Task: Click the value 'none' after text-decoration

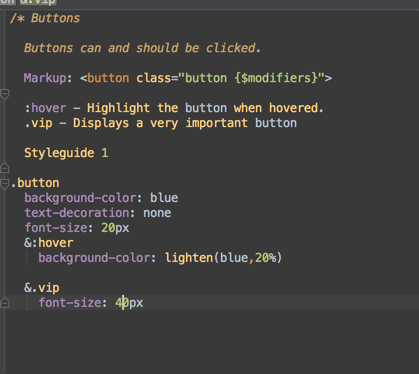Action: [x=157, y=213]
